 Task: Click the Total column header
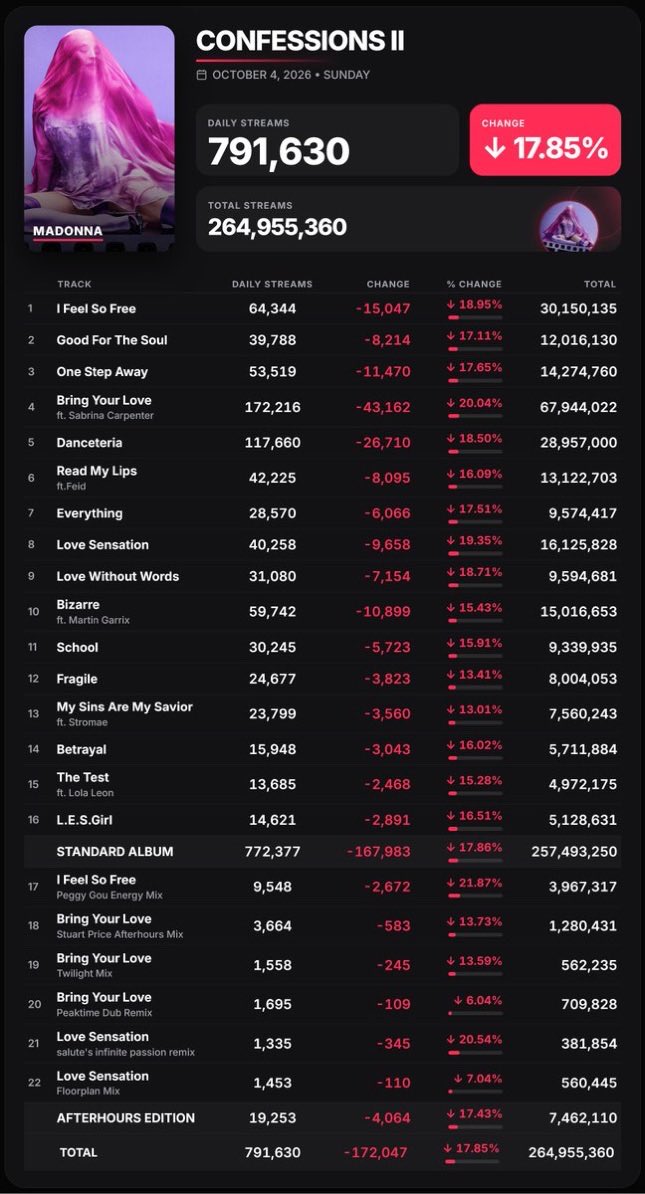click(600, 284)
